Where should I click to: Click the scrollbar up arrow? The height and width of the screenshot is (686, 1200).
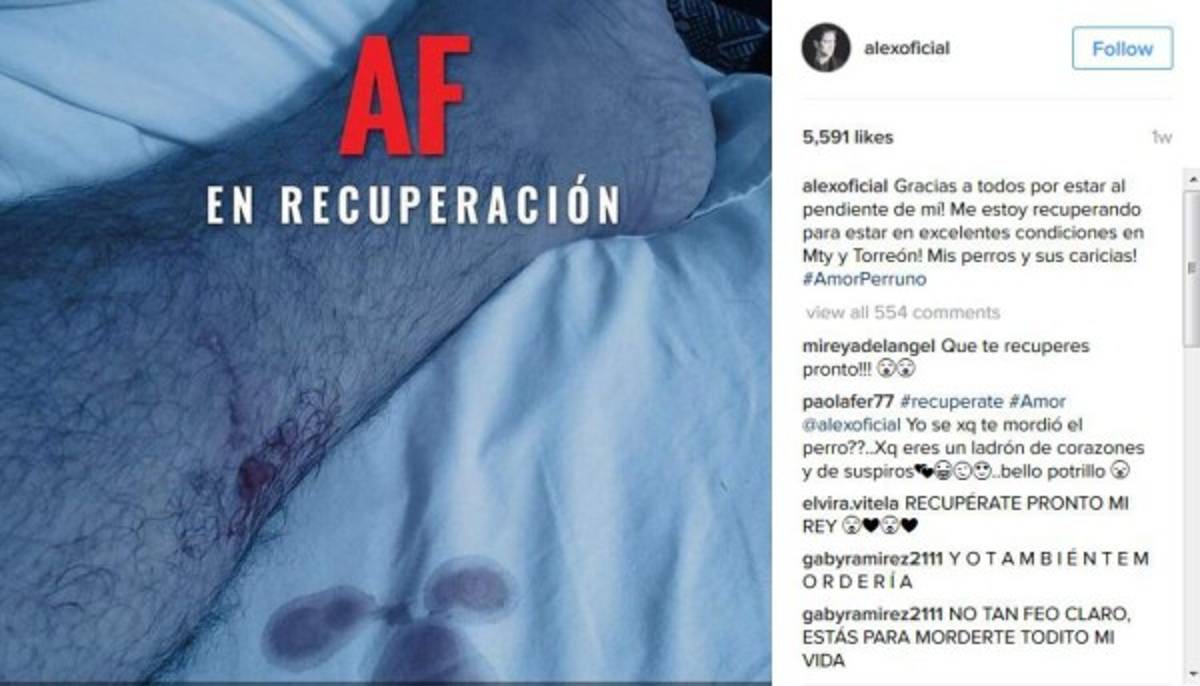pyautogui.click(x=1191, y=178)
